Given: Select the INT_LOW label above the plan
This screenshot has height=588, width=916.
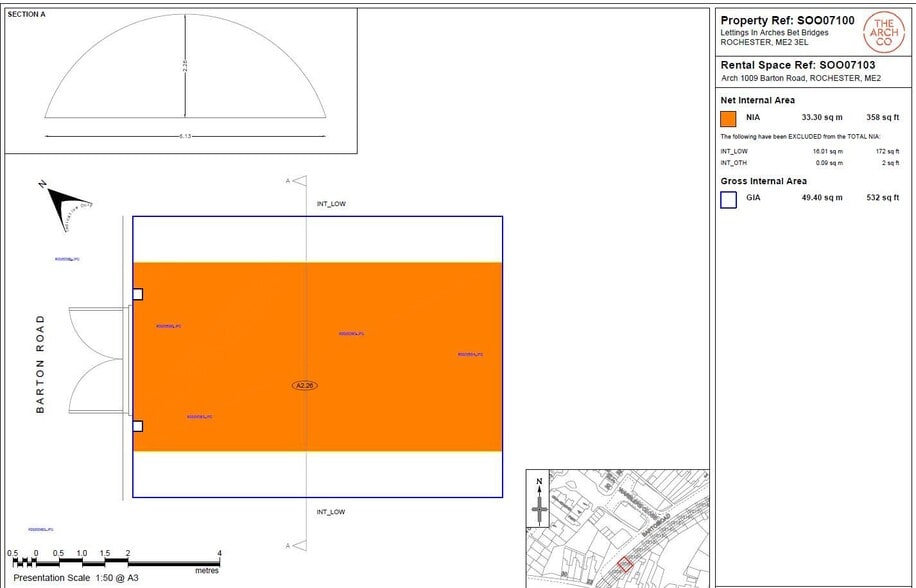Looking at the screenshot, I should pyautogui.click(x=331, y=204).
